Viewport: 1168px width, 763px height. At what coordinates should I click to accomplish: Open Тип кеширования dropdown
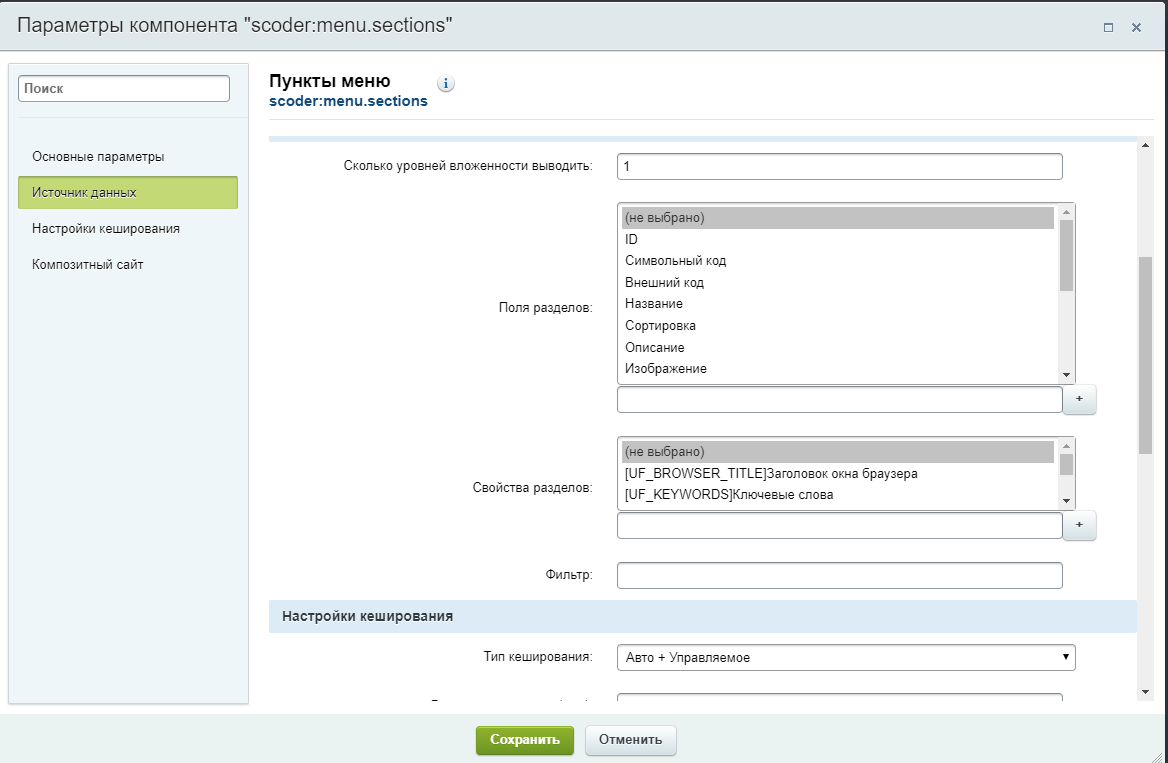tap(846, 657)
